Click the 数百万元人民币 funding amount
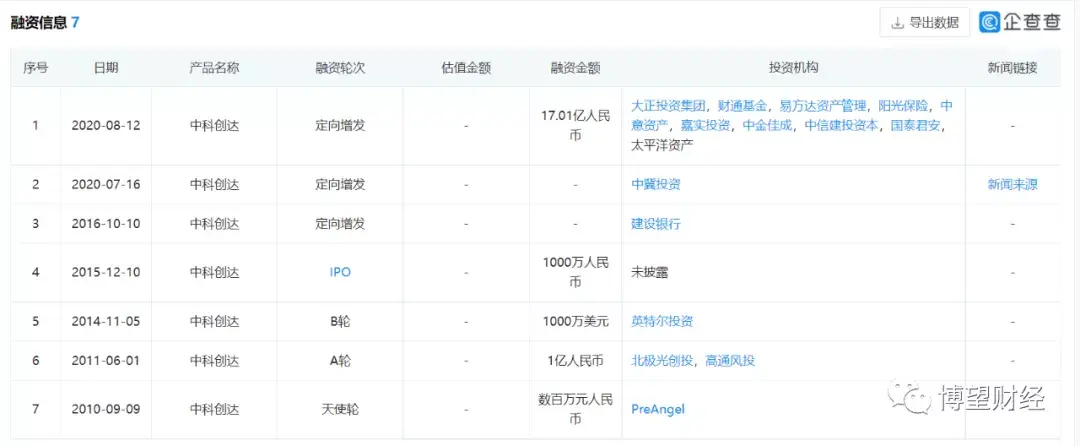The height and width of the screenshot is (446, 1080). pos(576,409)
